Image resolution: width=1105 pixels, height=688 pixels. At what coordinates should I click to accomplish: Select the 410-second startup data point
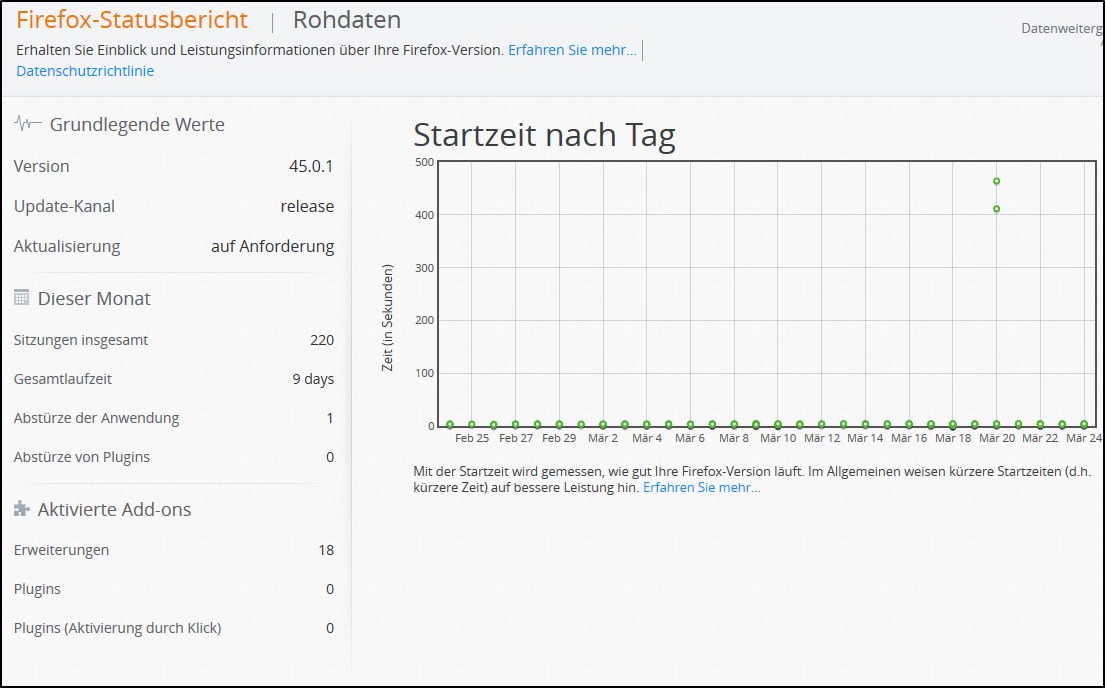[x=996, y=209]
